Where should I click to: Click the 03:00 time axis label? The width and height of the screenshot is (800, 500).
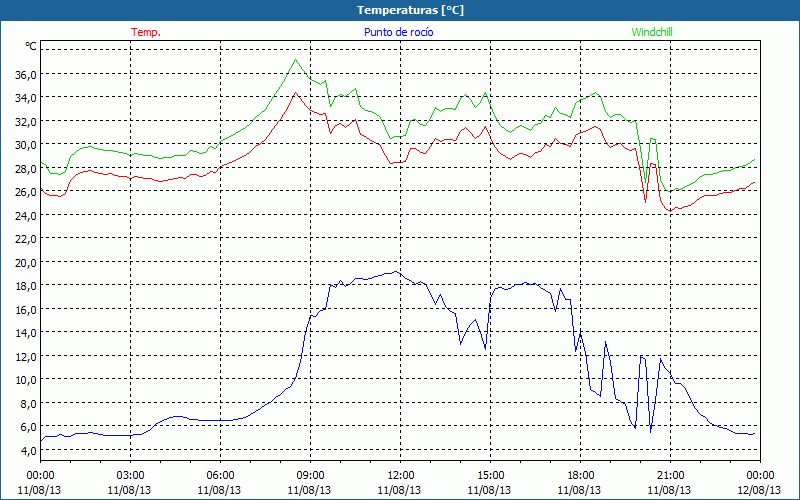click(130, 476)
